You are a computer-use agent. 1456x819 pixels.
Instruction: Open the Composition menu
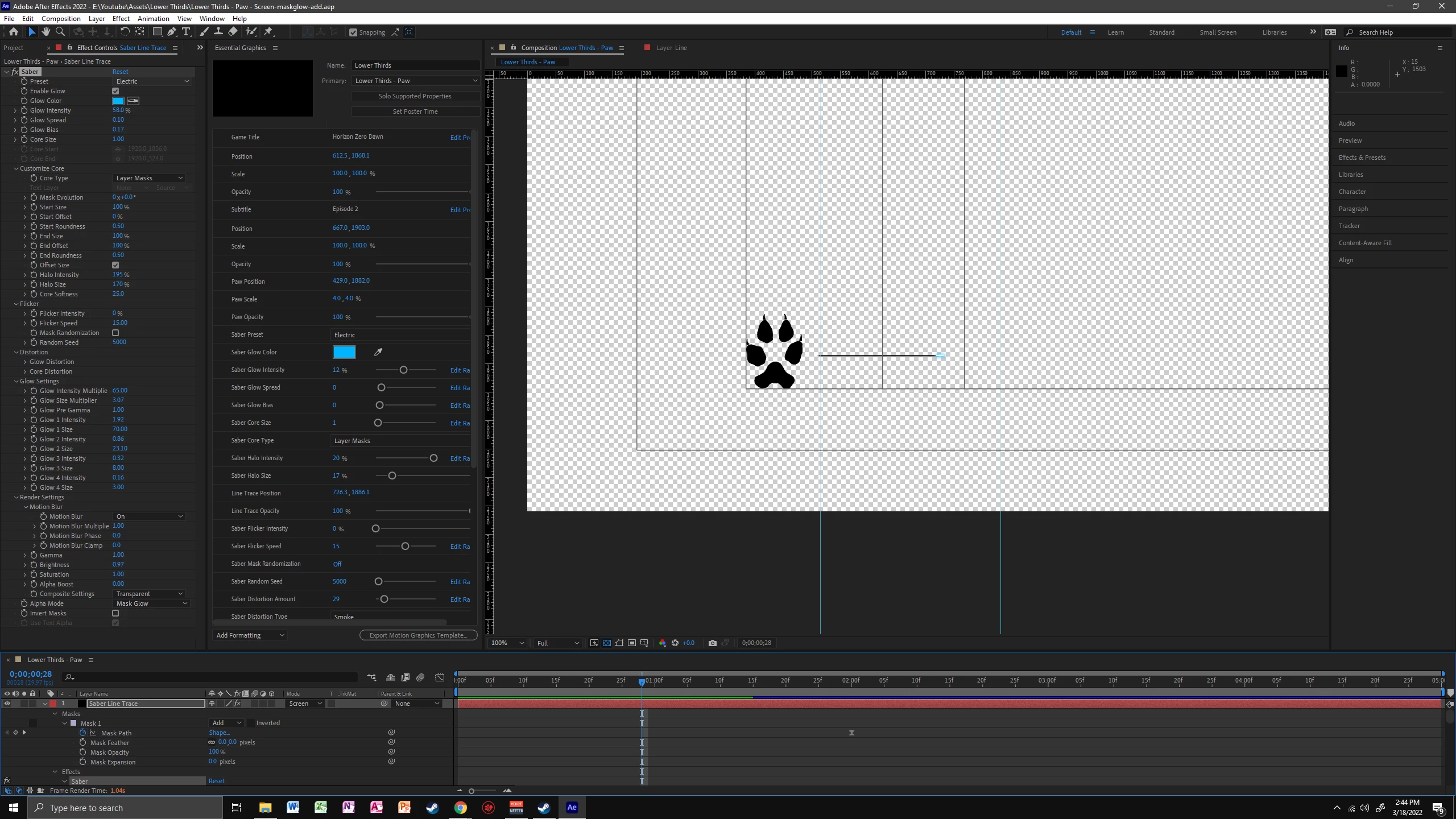(61, 18)
